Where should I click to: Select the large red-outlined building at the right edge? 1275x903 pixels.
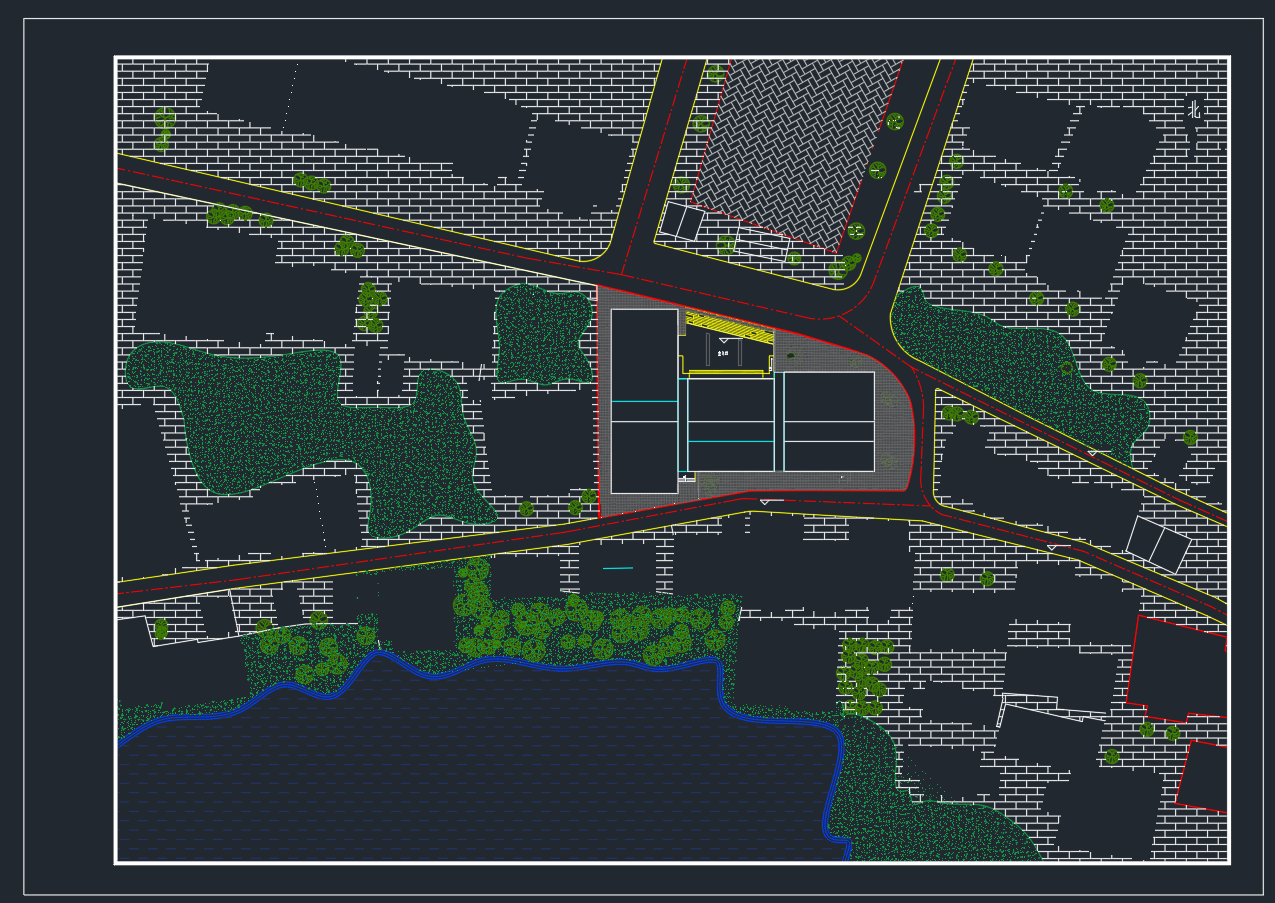[1178, 667]
